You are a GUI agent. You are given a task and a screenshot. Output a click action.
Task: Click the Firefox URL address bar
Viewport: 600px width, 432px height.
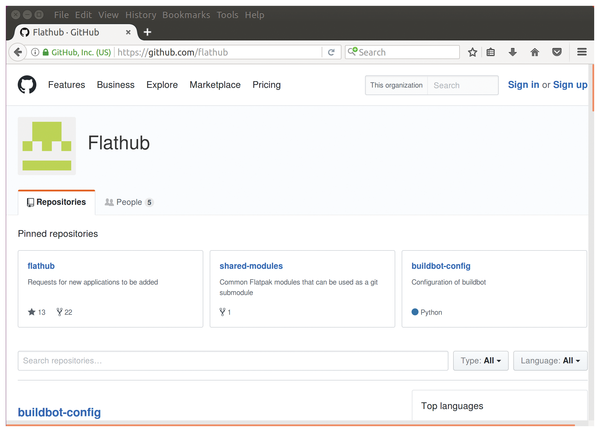(218, 52)
